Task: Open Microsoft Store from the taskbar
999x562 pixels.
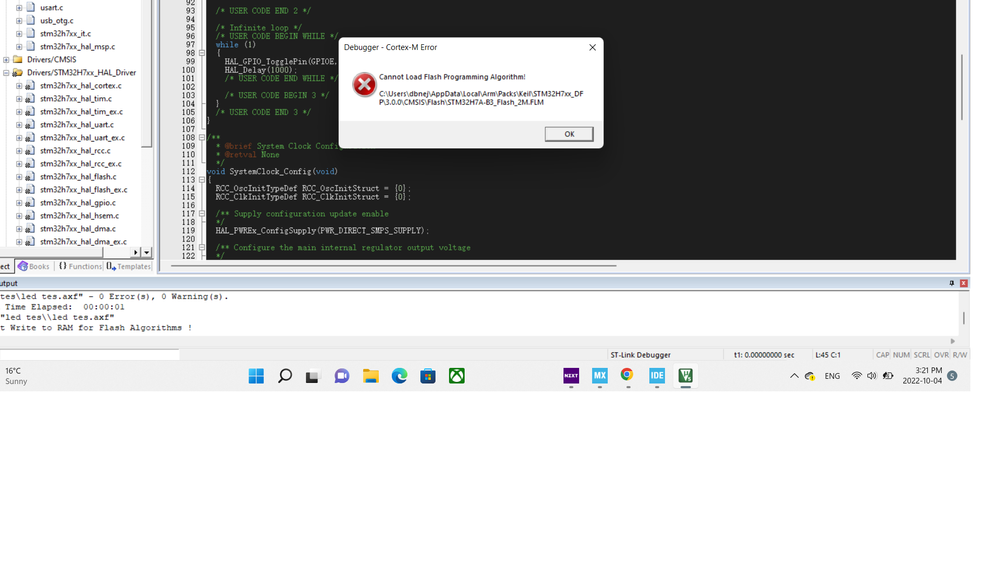Action: click(428, 376)
